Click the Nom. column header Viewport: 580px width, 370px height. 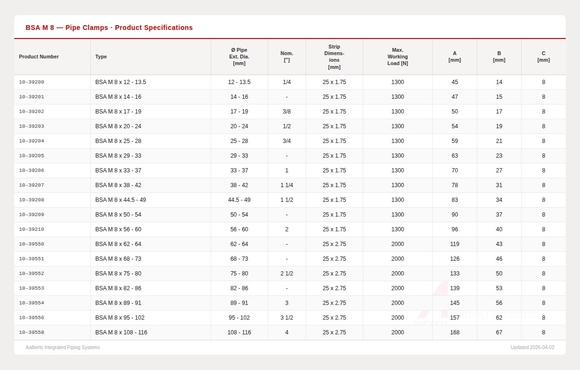point(287,57)
